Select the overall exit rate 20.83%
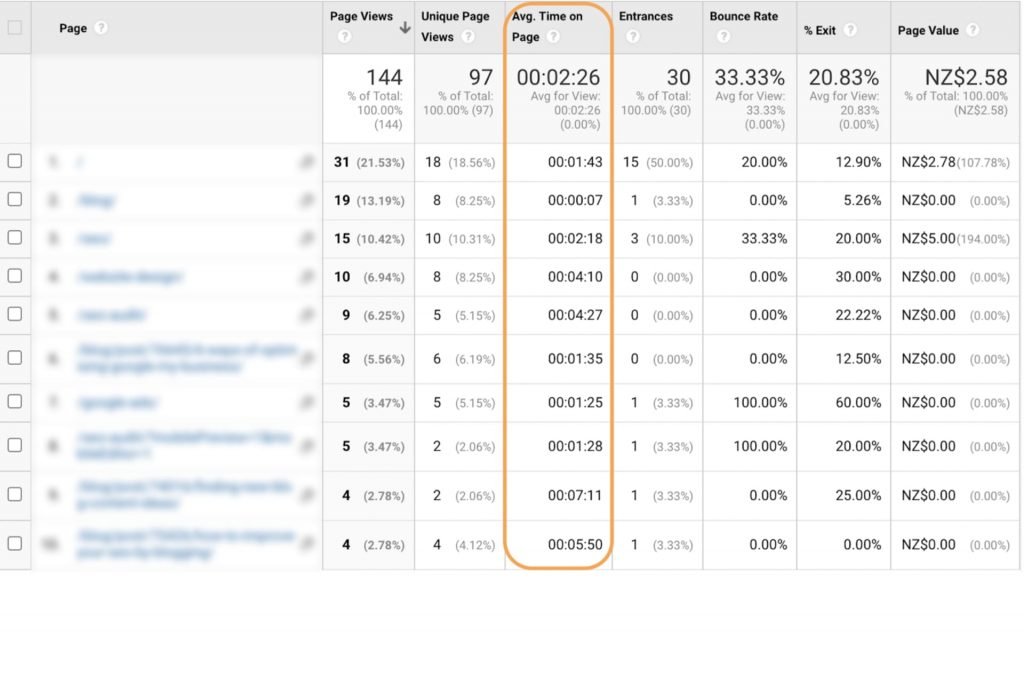Viewport: 1024px width, 683px height. click(844, 77)
